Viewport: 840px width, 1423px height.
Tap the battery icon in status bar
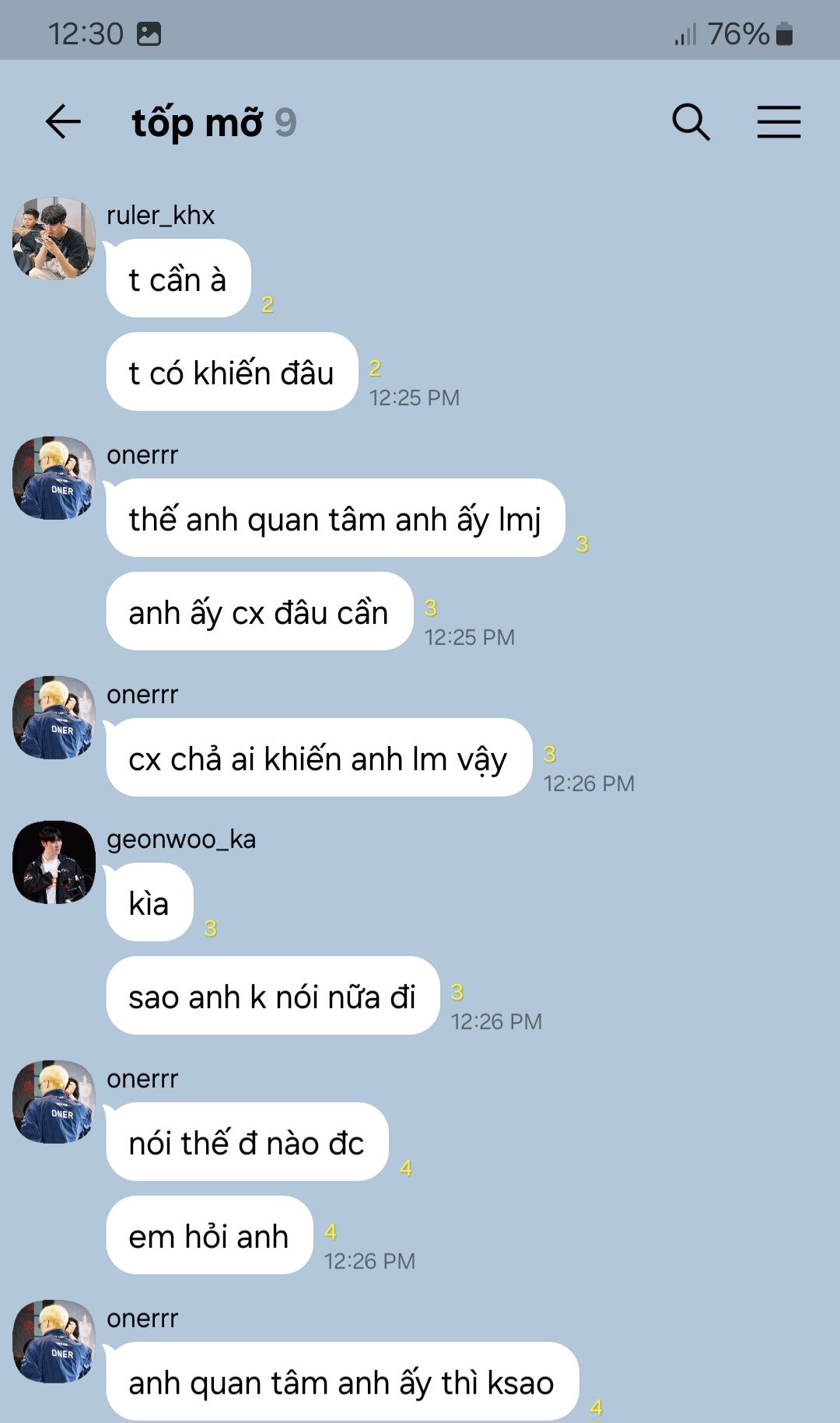click(x=784, y=34)
